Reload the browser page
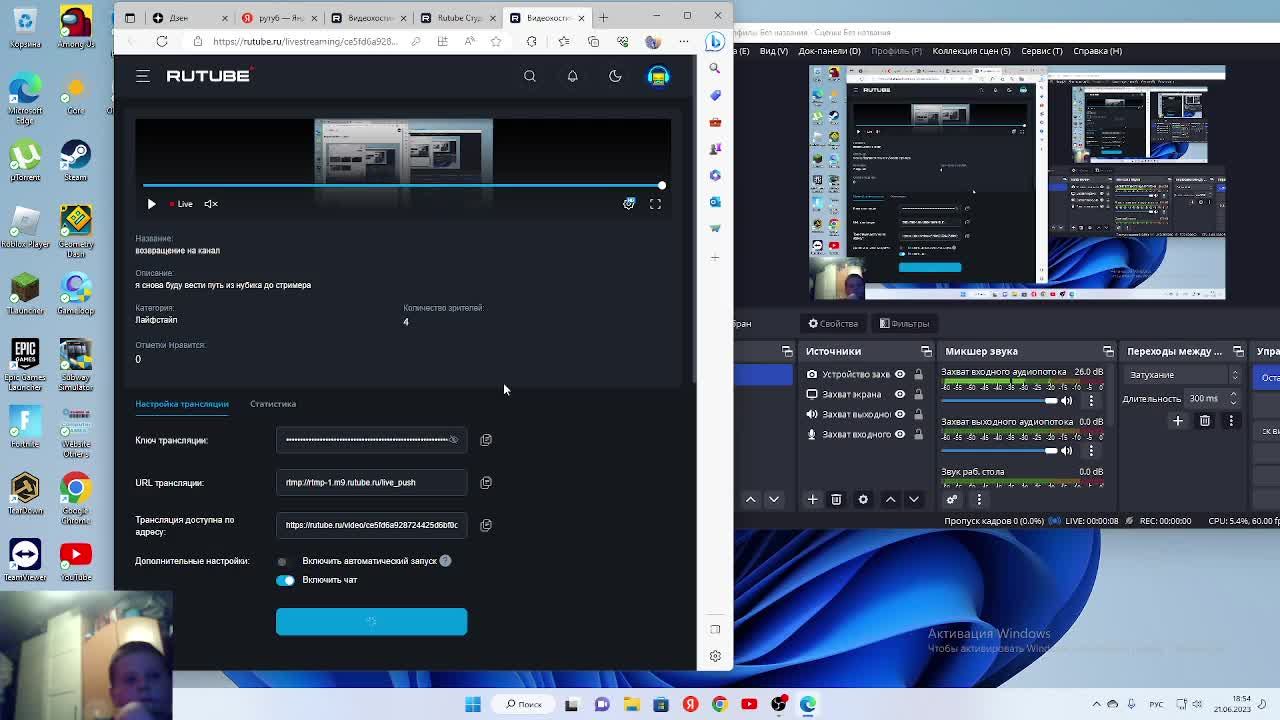Viewport: 1280px width, 720px height. (x=162, y=41)
